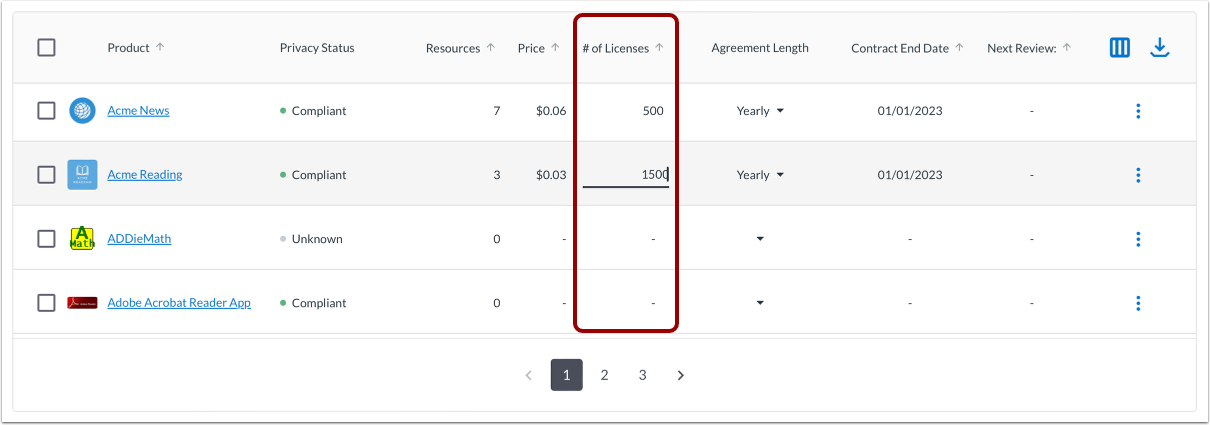Go to page 2
This screenshot has height=425, width=1210.
click(x=604, y=375)
